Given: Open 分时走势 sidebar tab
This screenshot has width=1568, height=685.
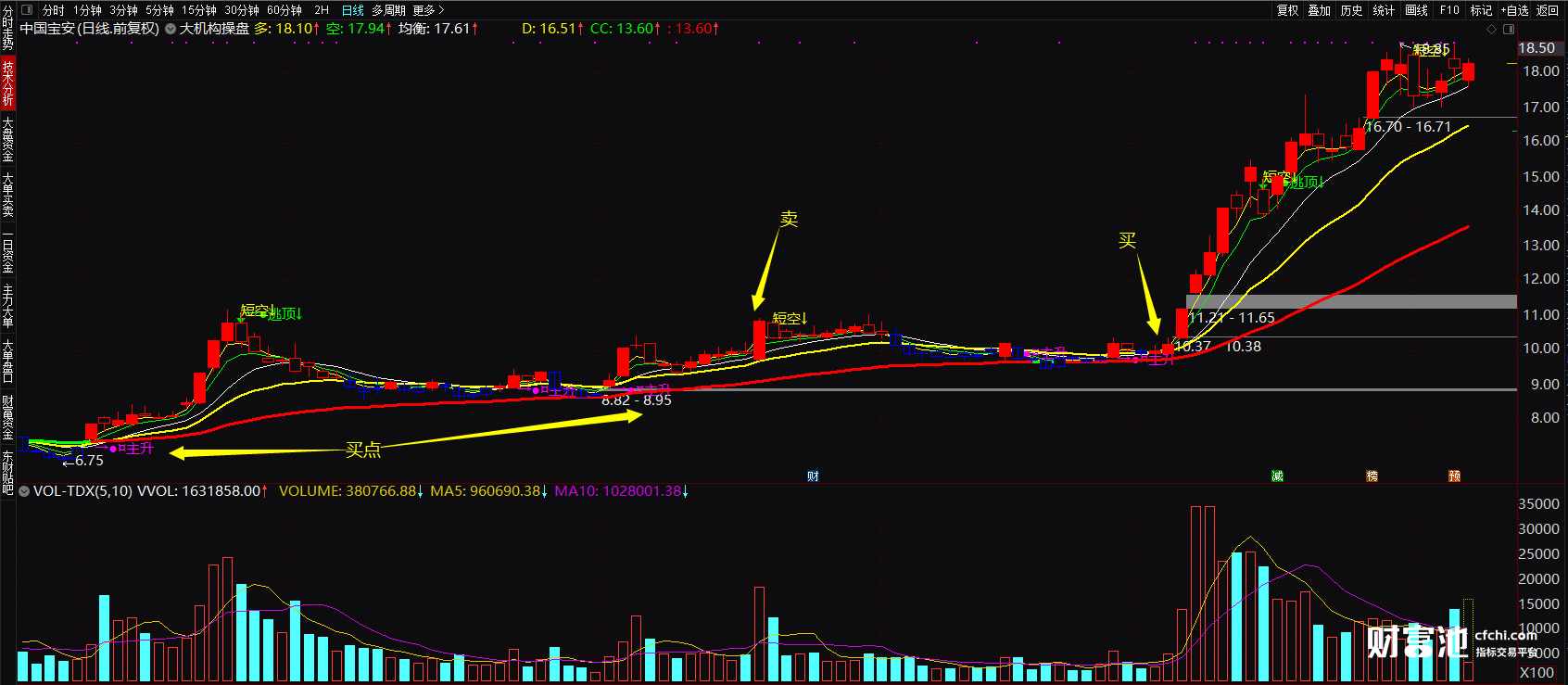Looking at the screenshot, I should tap(7, 28).
